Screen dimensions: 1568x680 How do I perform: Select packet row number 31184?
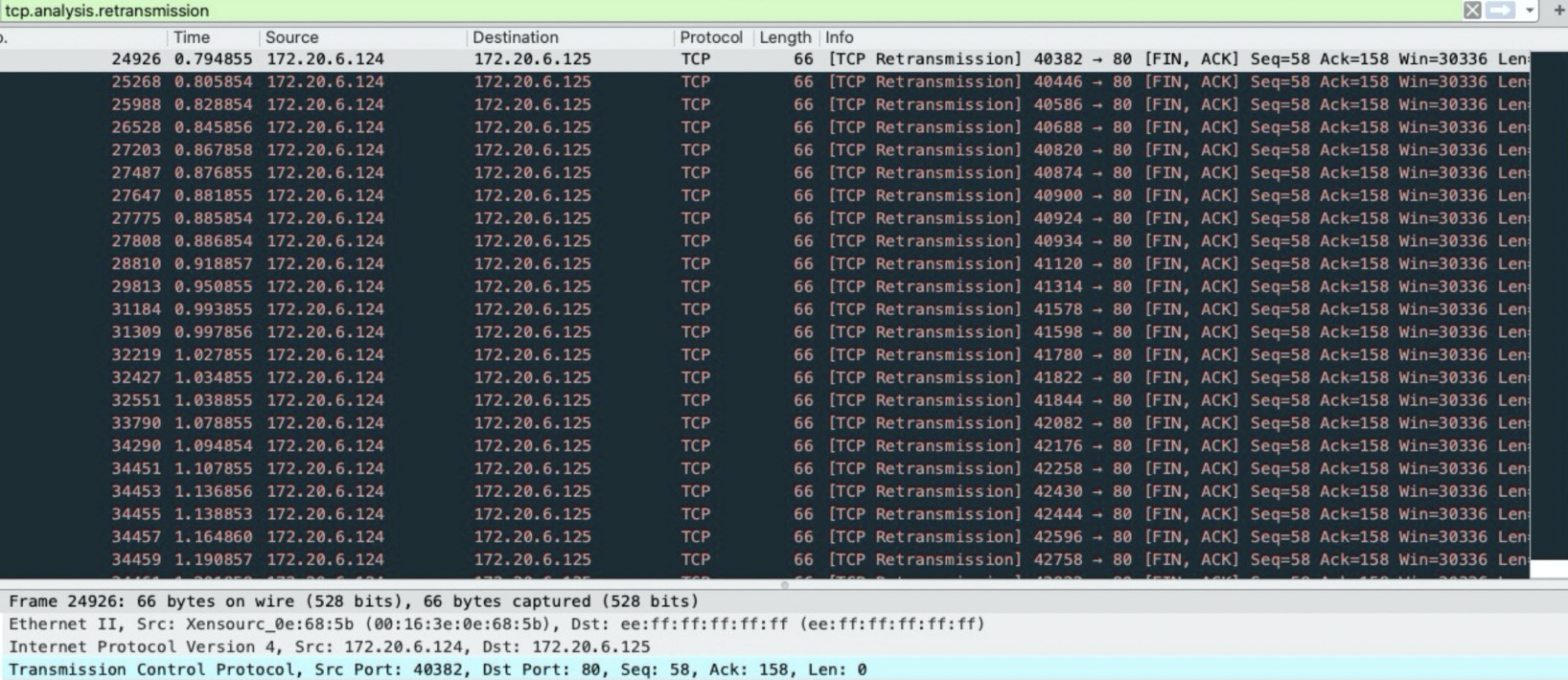[765, 309]
